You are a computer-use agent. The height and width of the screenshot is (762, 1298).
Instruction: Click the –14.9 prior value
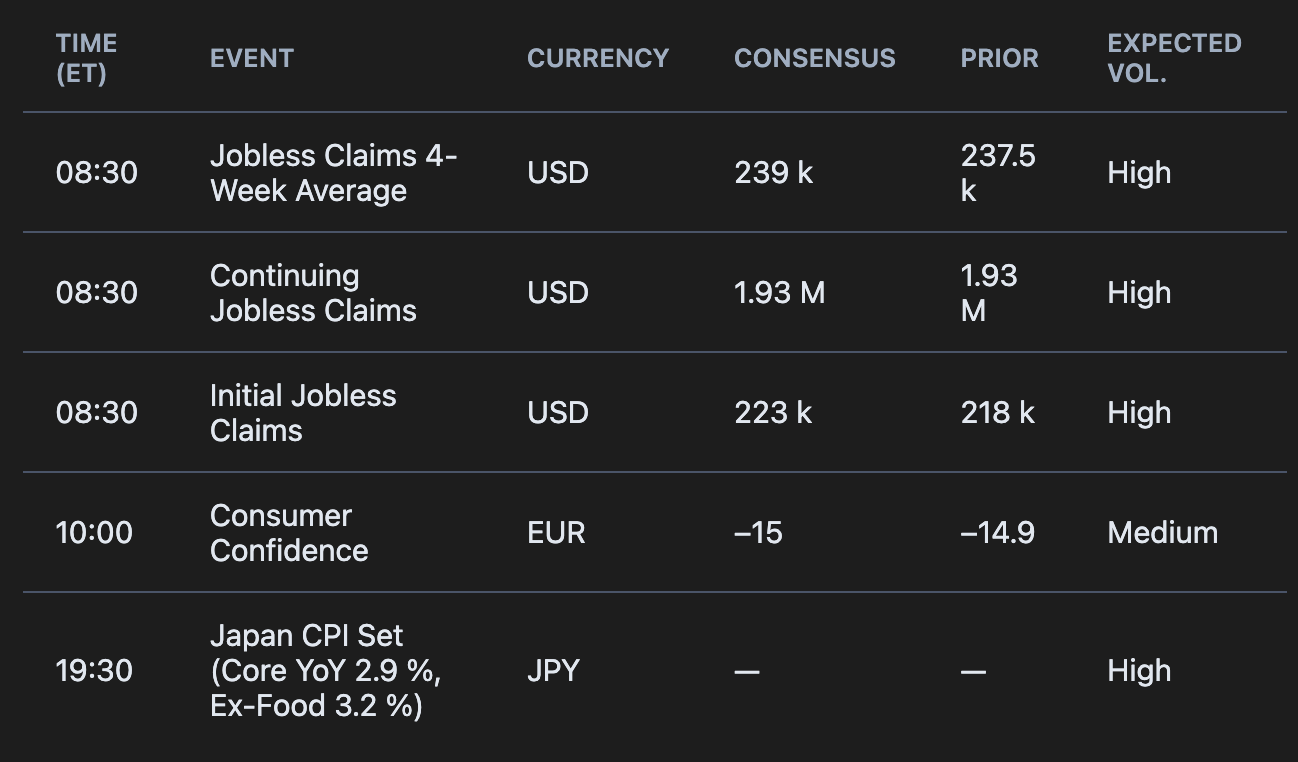click(997, 533)
